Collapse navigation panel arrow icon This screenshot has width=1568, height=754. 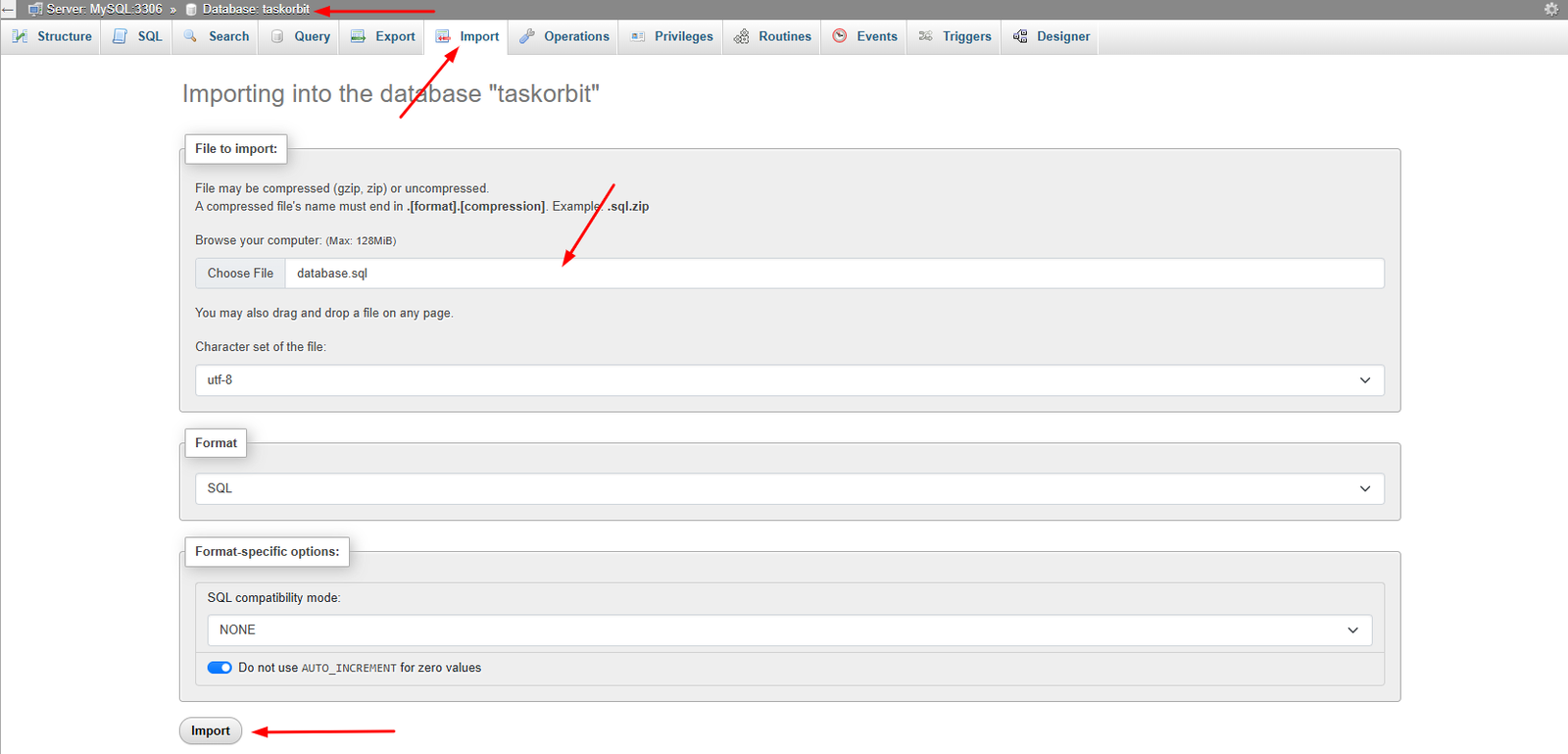click(x=8, y=9)
